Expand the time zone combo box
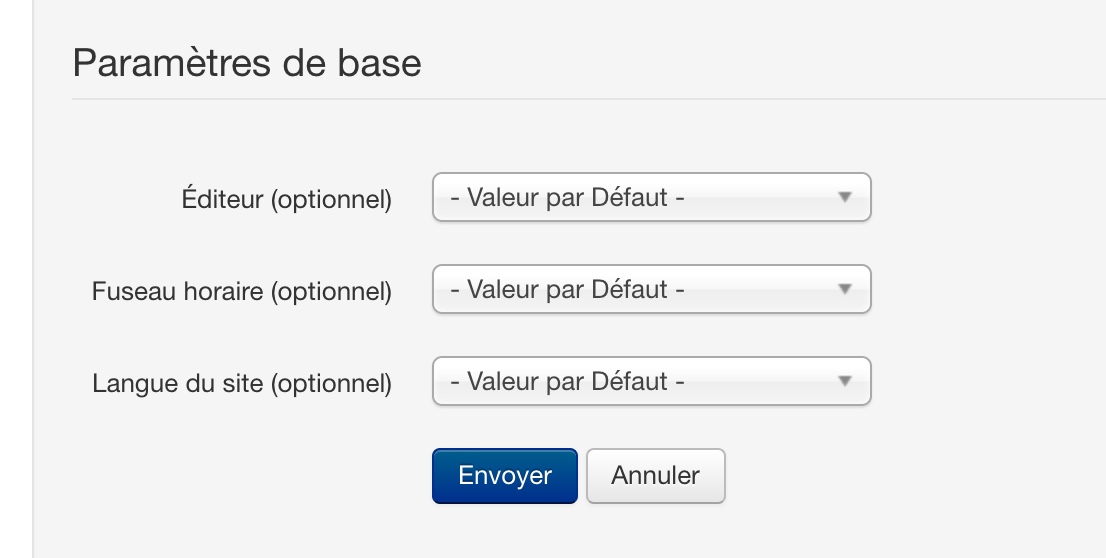 (651, 289)
